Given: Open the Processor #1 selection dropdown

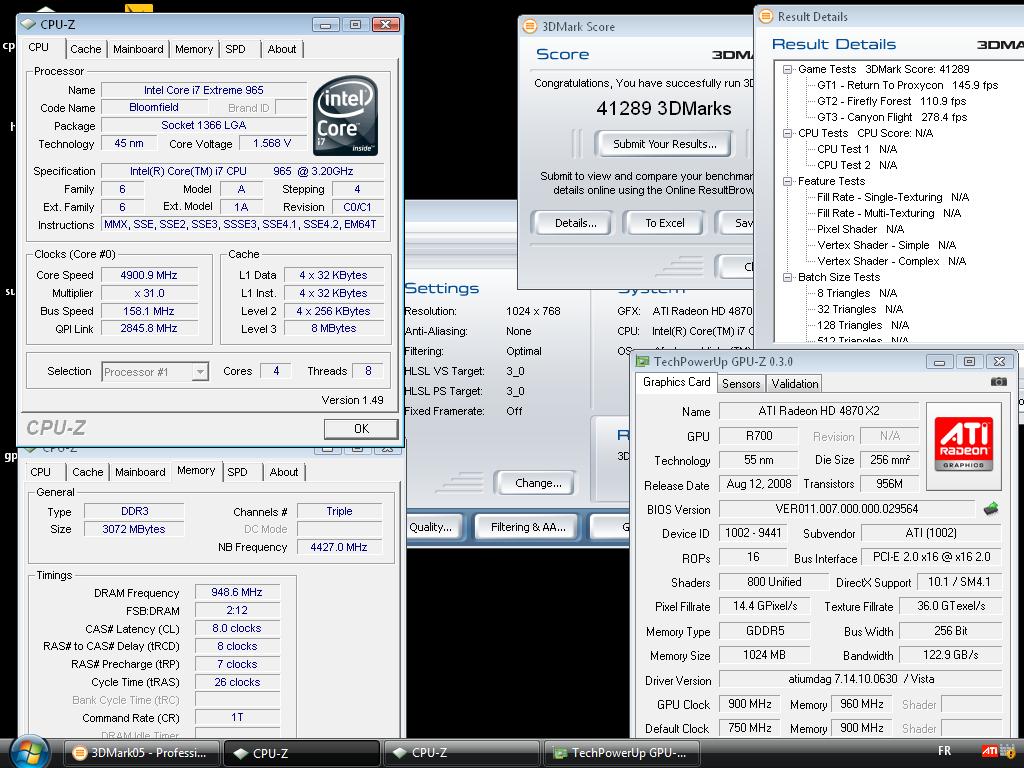Looking at the screenshot, I should click(200, 372).
